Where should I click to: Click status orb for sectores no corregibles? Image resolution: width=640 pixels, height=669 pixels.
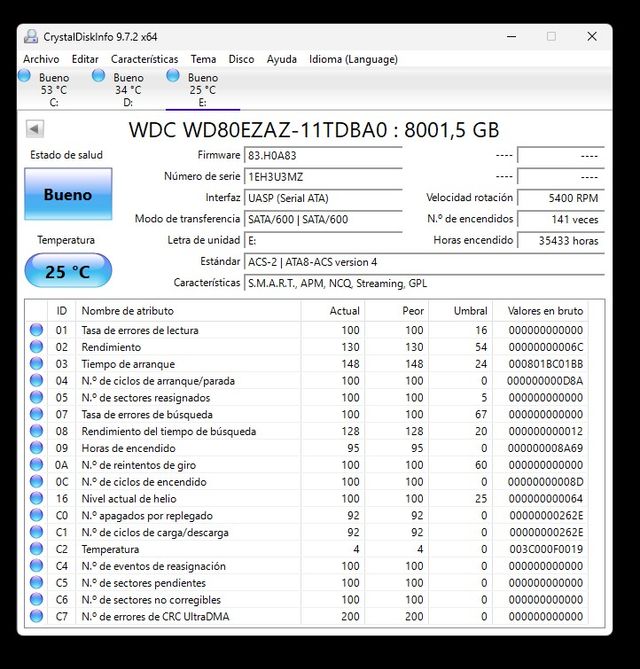point(36,599)
